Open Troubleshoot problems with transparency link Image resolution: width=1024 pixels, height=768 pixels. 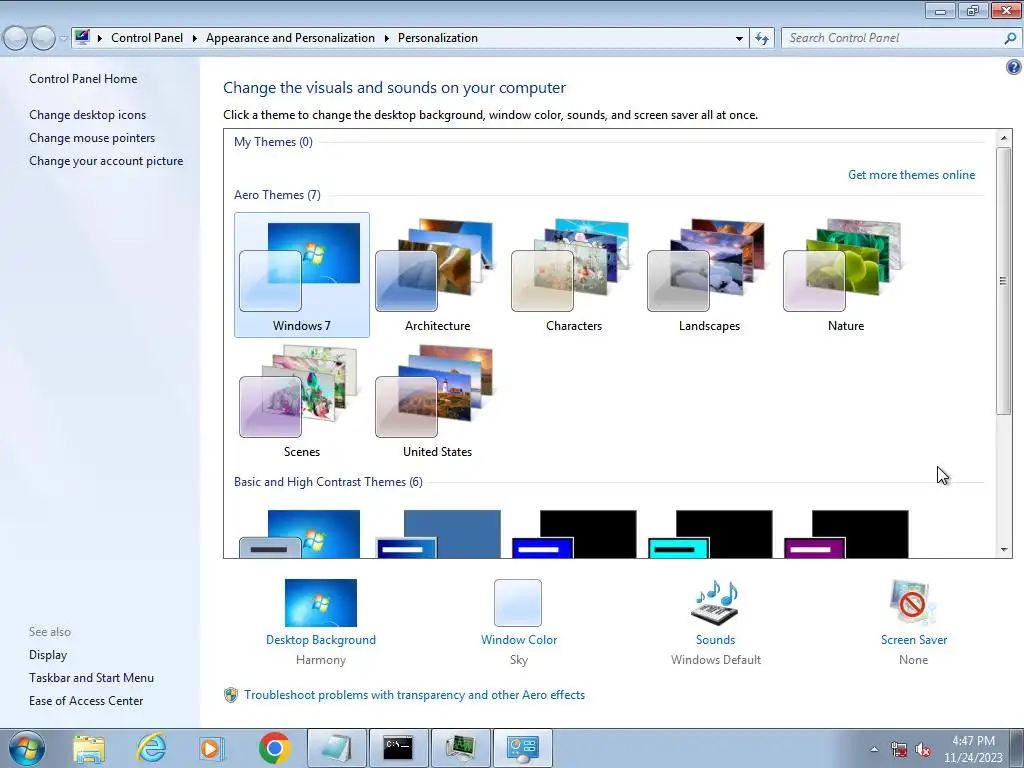[414, 695]
